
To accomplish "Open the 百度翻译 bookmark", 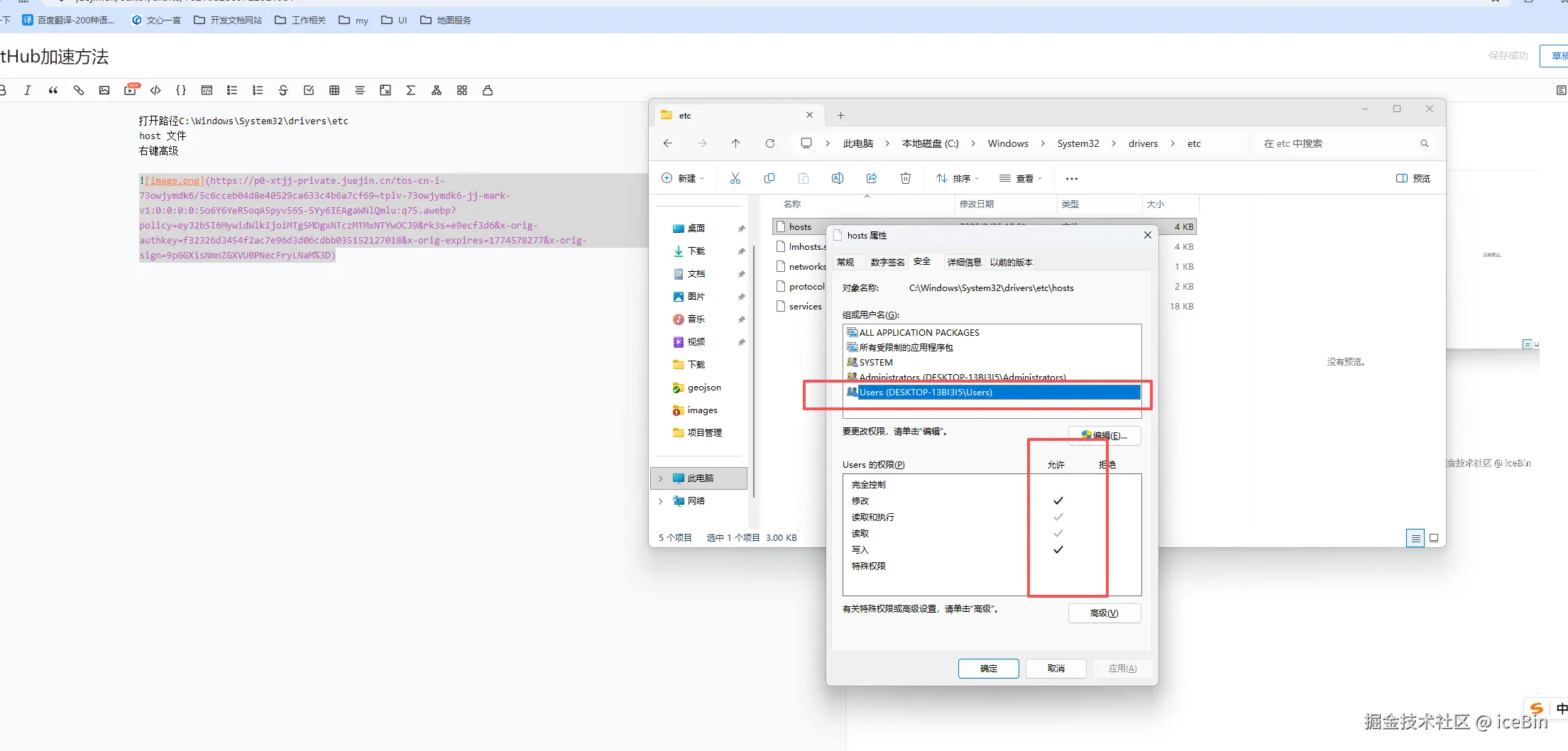I will pos(68,20).
